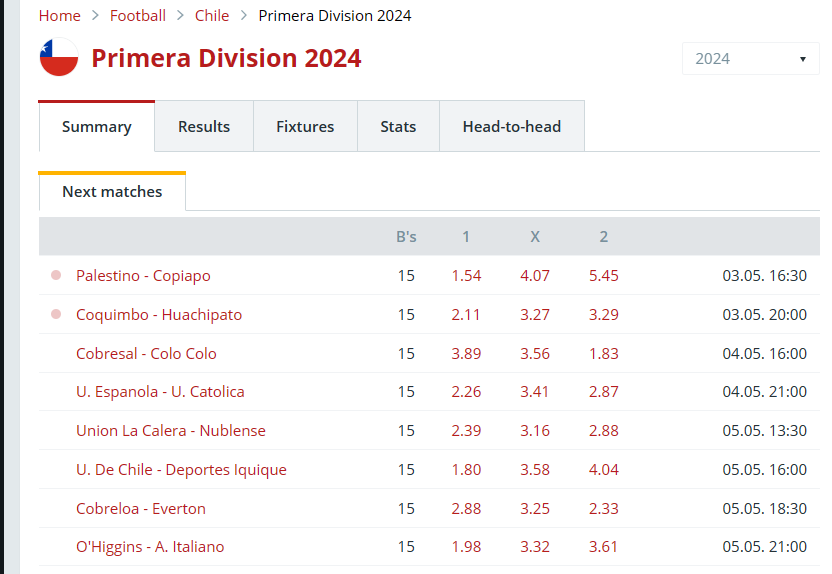Click draw odds 3.16 for Union La Calera match
The image size is (832, 574).
[534, 430]
